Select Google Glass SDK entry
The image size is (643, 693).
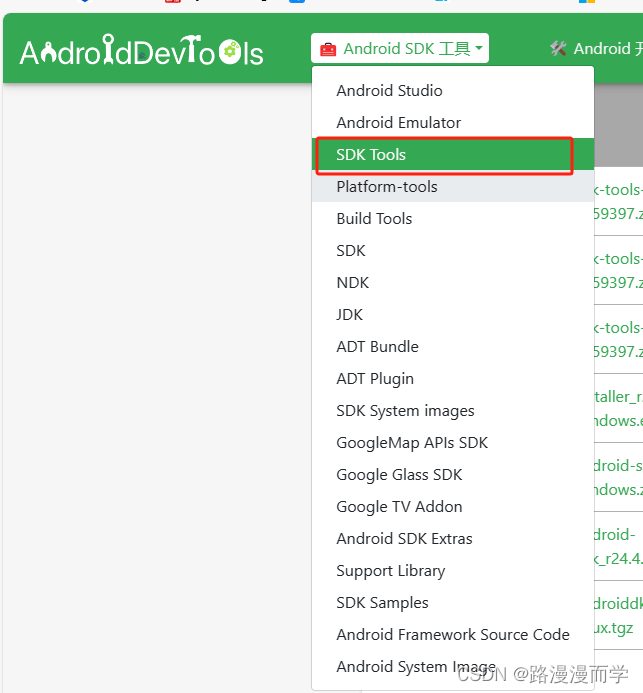point(453,475)
